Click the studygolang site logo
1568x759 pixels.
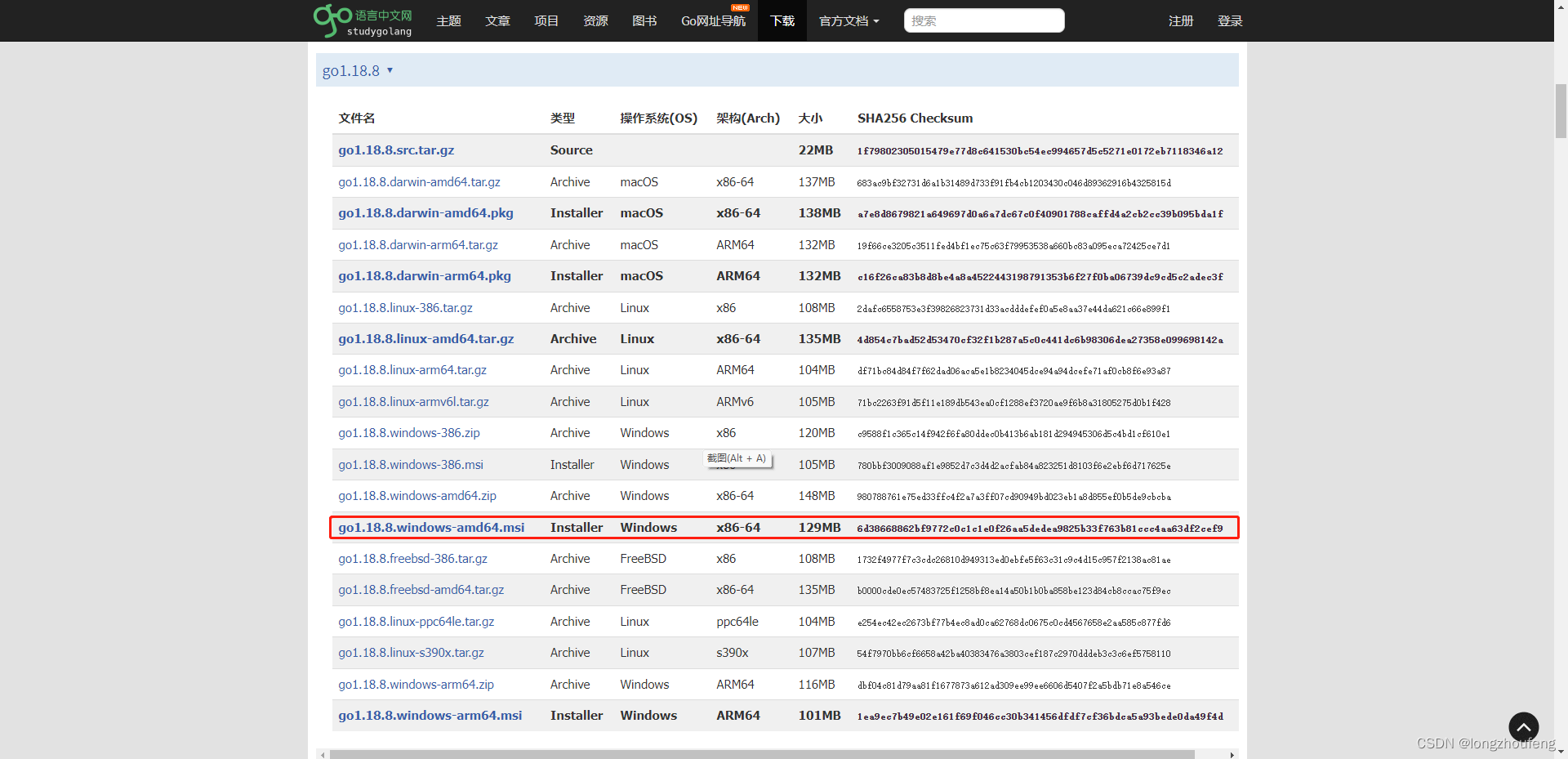point(363,21)
